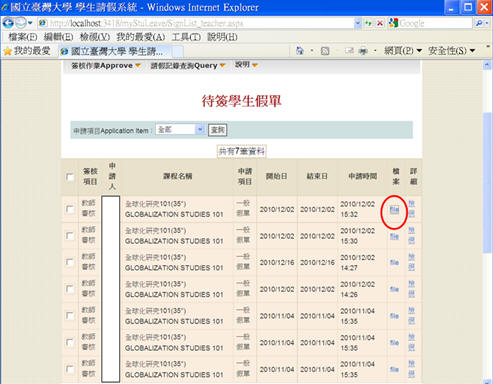Image resolution: width=493 pixels, height=384 pixels.
Task: Click the IE Back navigation arrow
Action: pos(8,23)
